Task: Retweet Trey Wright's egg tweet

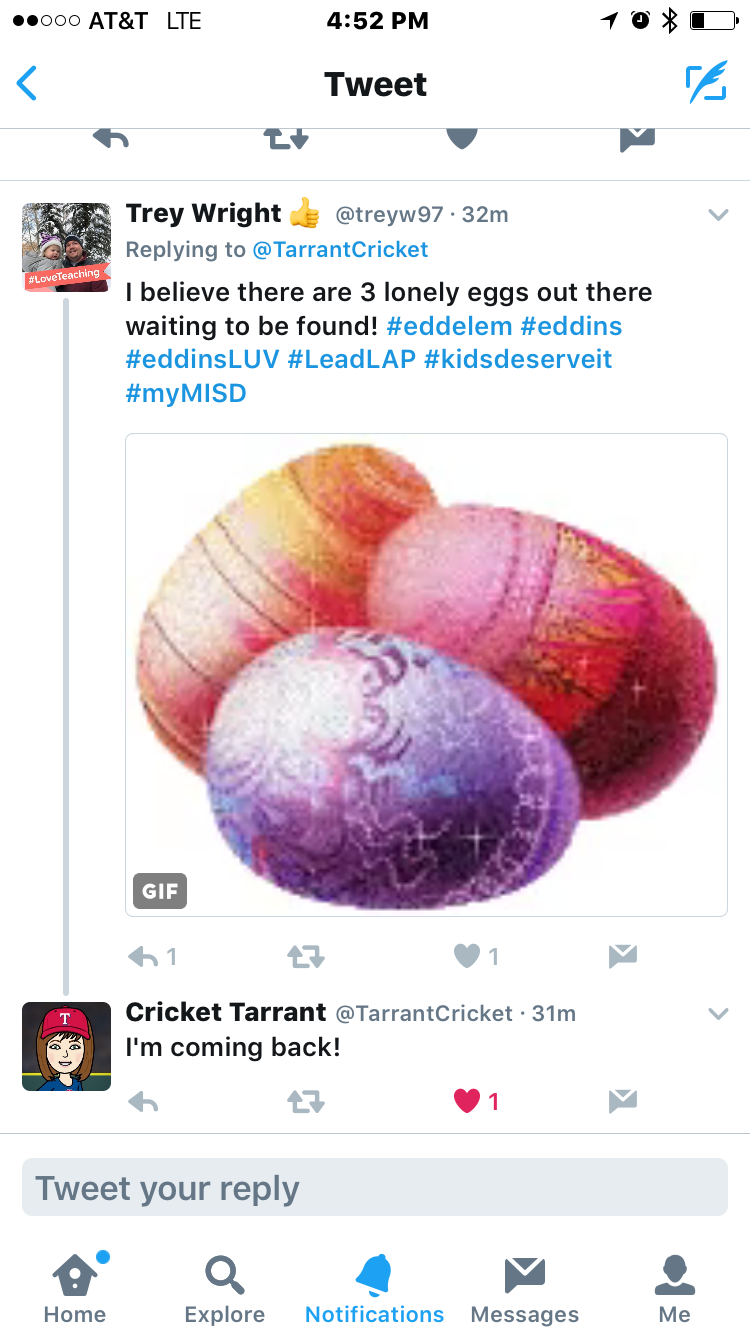Action: coord(305,957)
